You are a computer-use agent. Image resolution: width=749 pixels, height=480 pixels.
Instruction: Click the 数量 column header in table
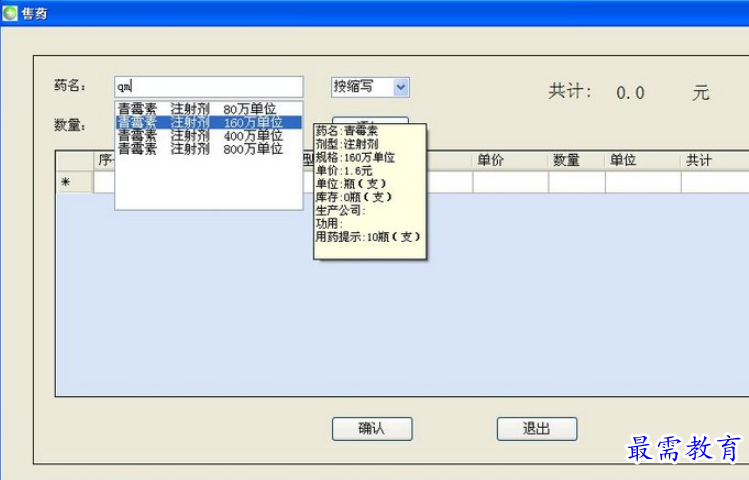(577, 160)
